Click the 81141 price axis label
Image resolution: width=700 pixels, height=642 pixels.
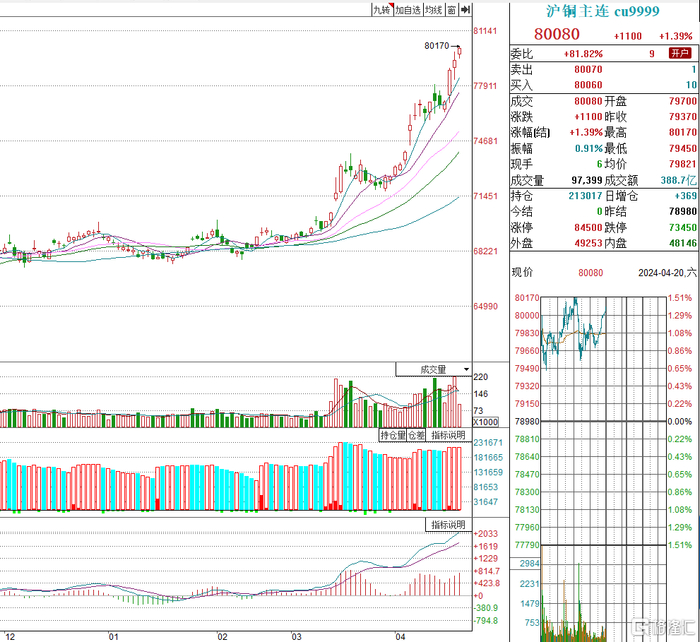click(x=485, y=31)
